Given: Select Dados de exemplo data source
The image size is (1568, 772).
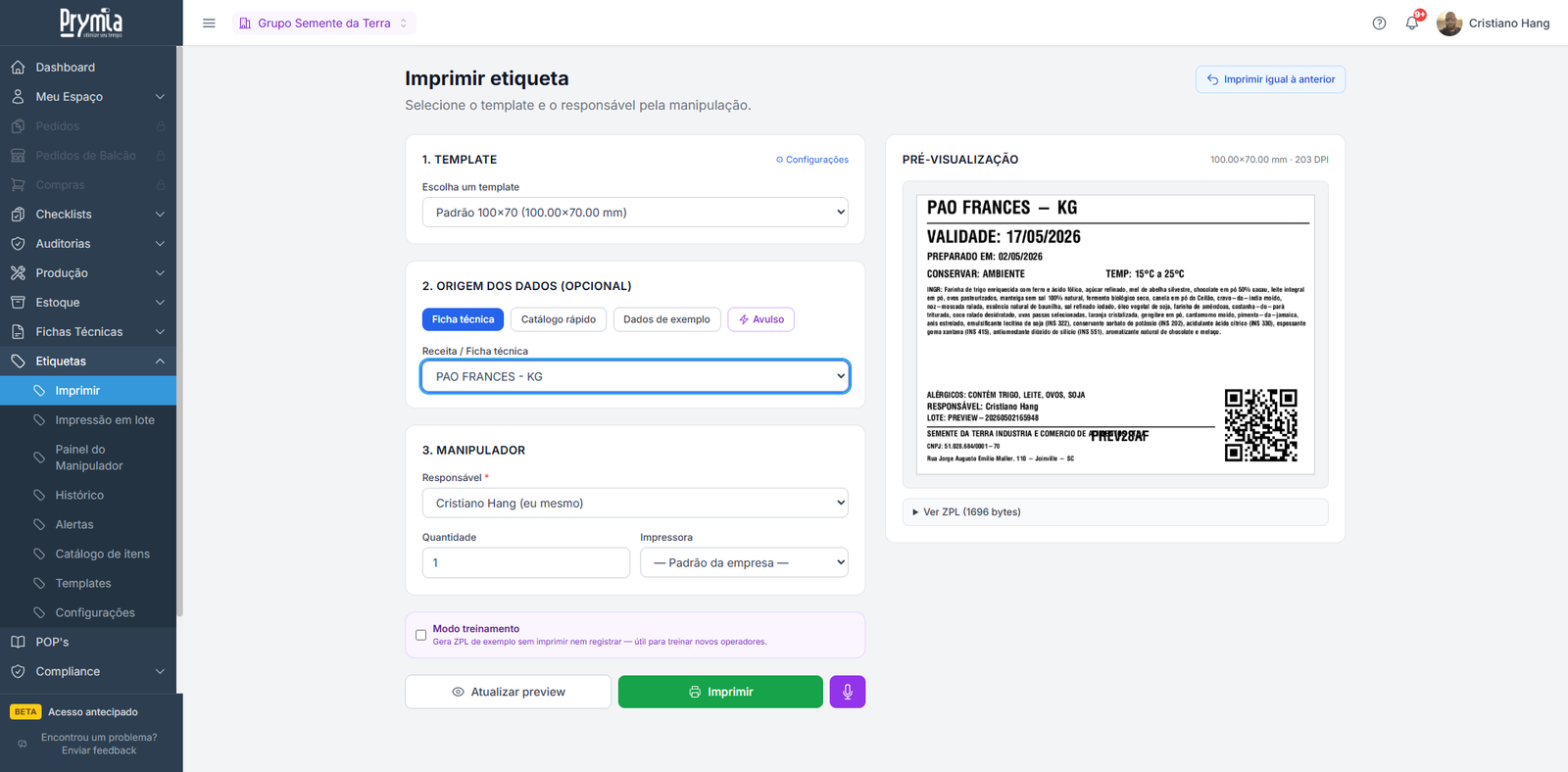Looking at the screenshot, I should (666, 319).
